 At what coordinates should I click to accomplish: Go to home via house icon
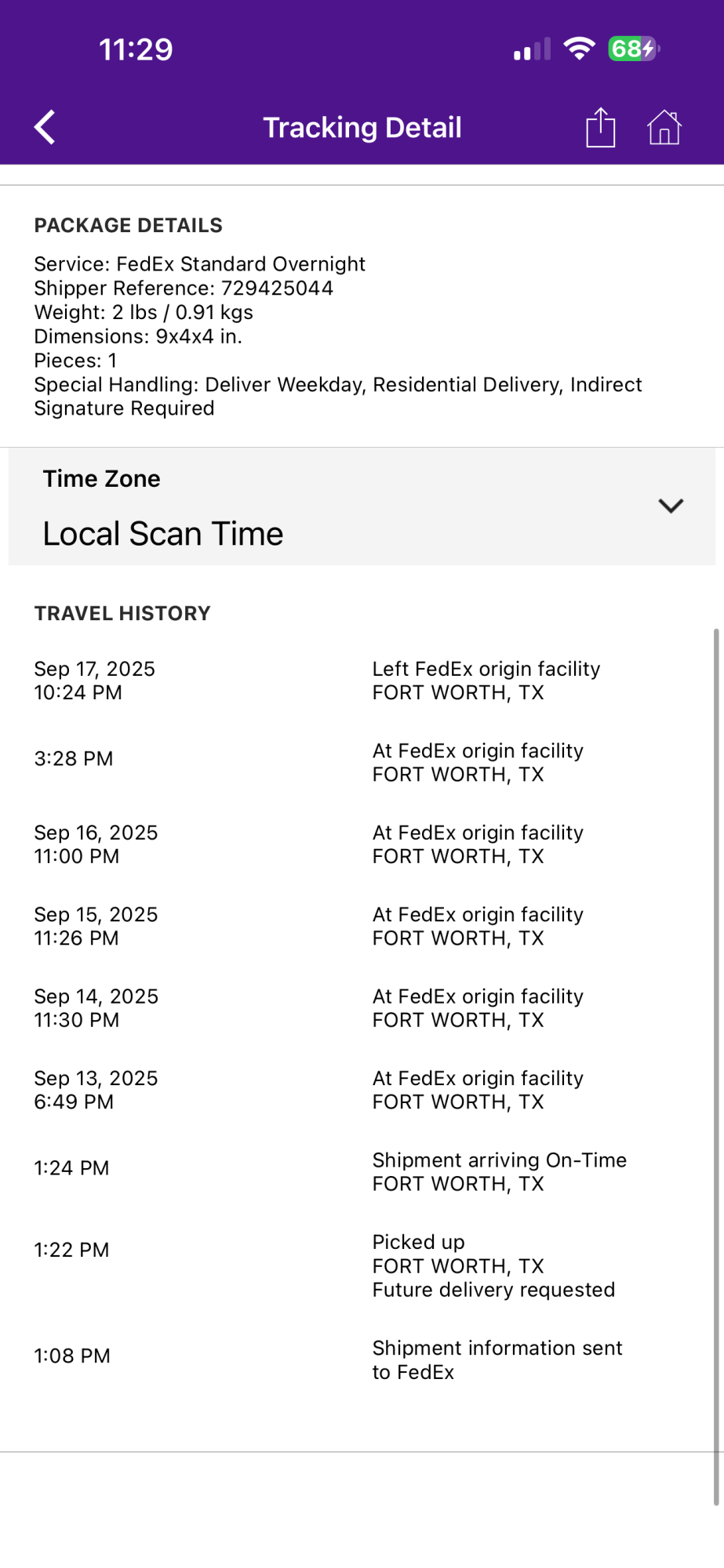coord(664,128)
